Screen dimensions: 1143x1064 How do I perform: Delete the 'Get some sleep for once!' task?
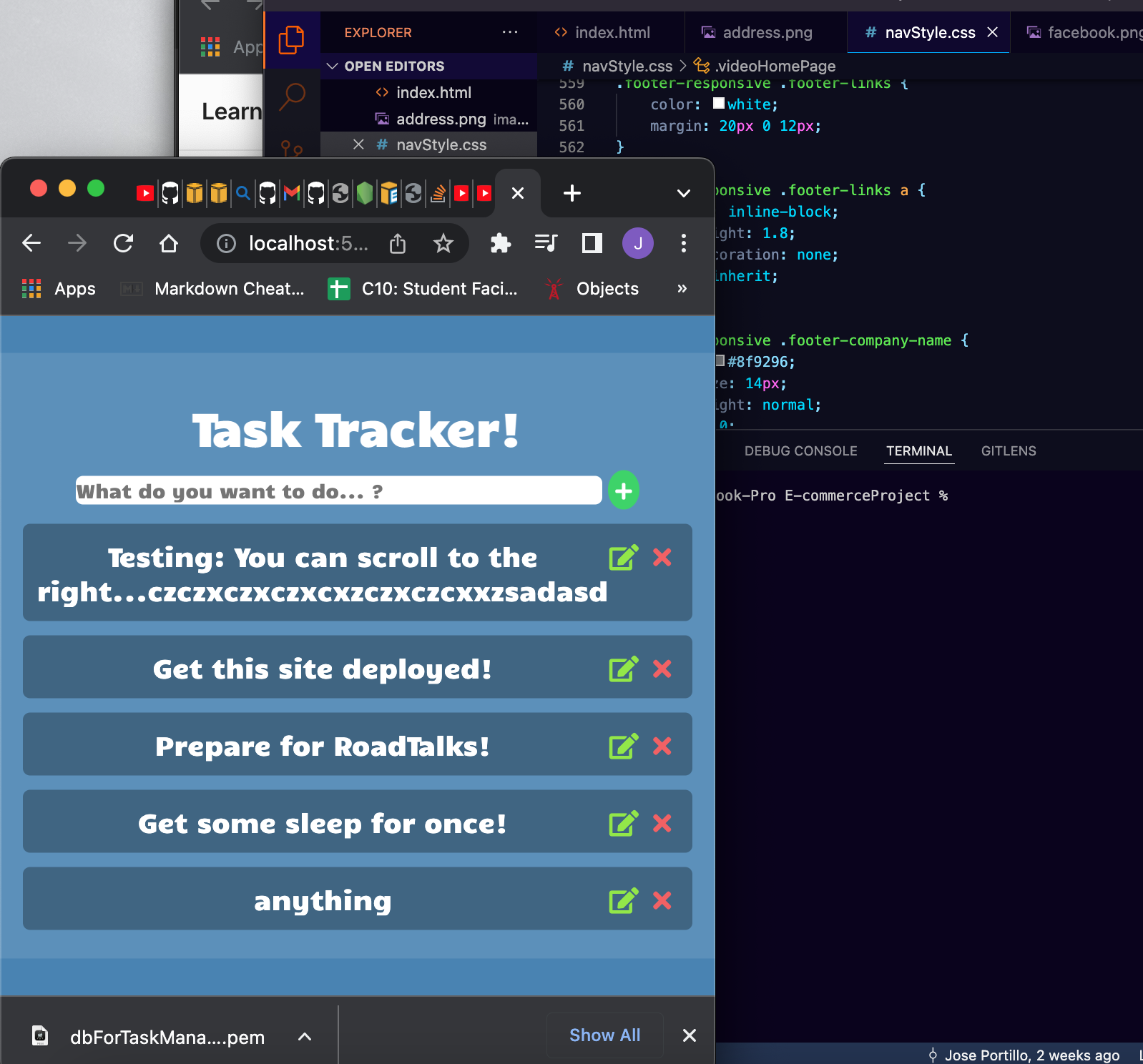[662, 824]
